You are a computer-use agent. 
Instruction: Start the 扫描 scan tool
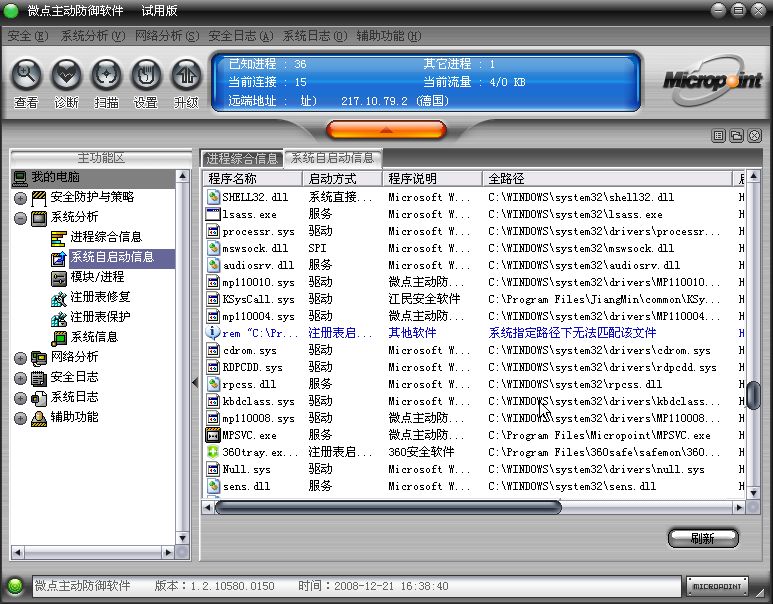coord(106,75)
